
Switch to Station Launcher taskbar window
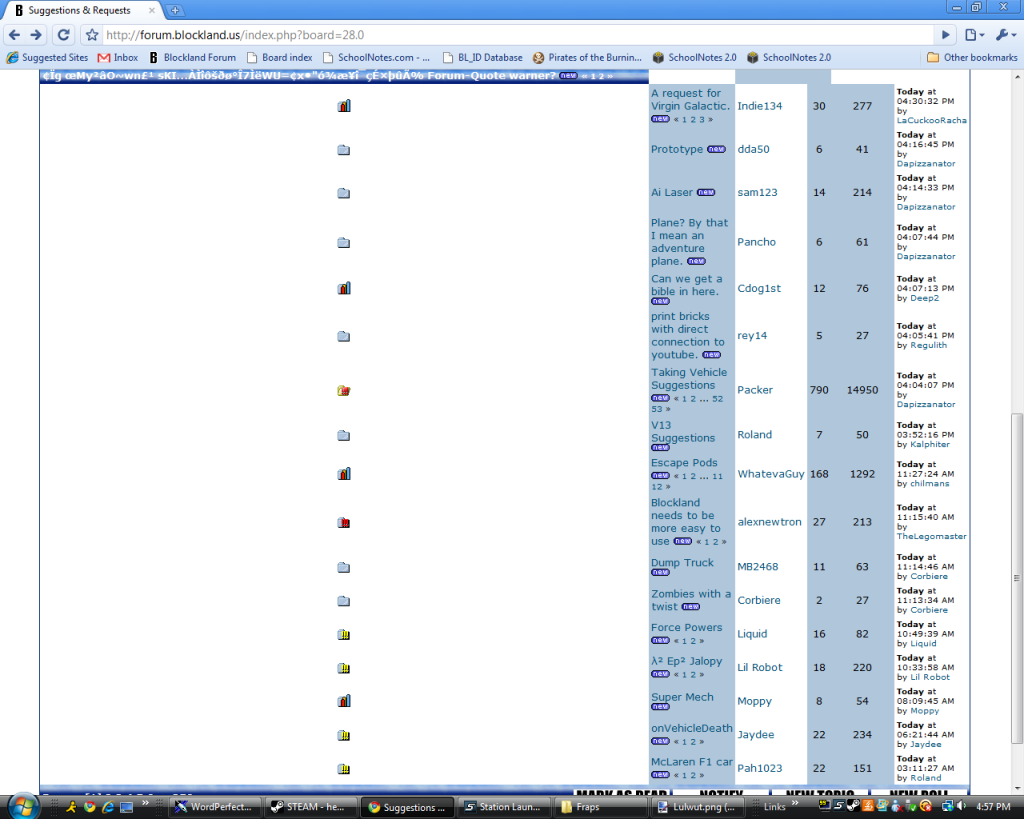tap(505, 807)
